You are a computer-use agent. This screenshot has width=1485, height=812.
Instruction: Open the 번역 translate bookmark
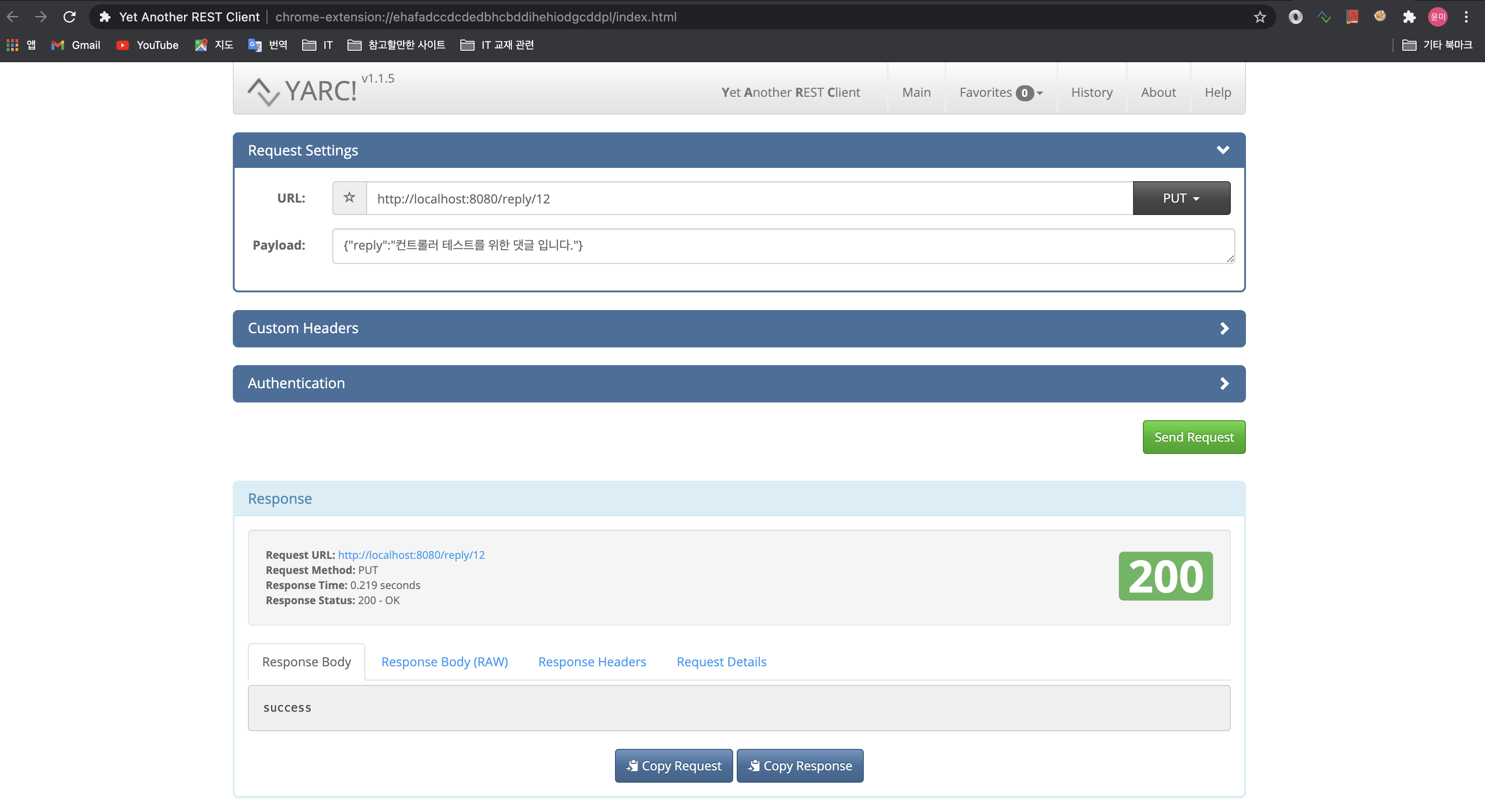(x=267, y=44)
